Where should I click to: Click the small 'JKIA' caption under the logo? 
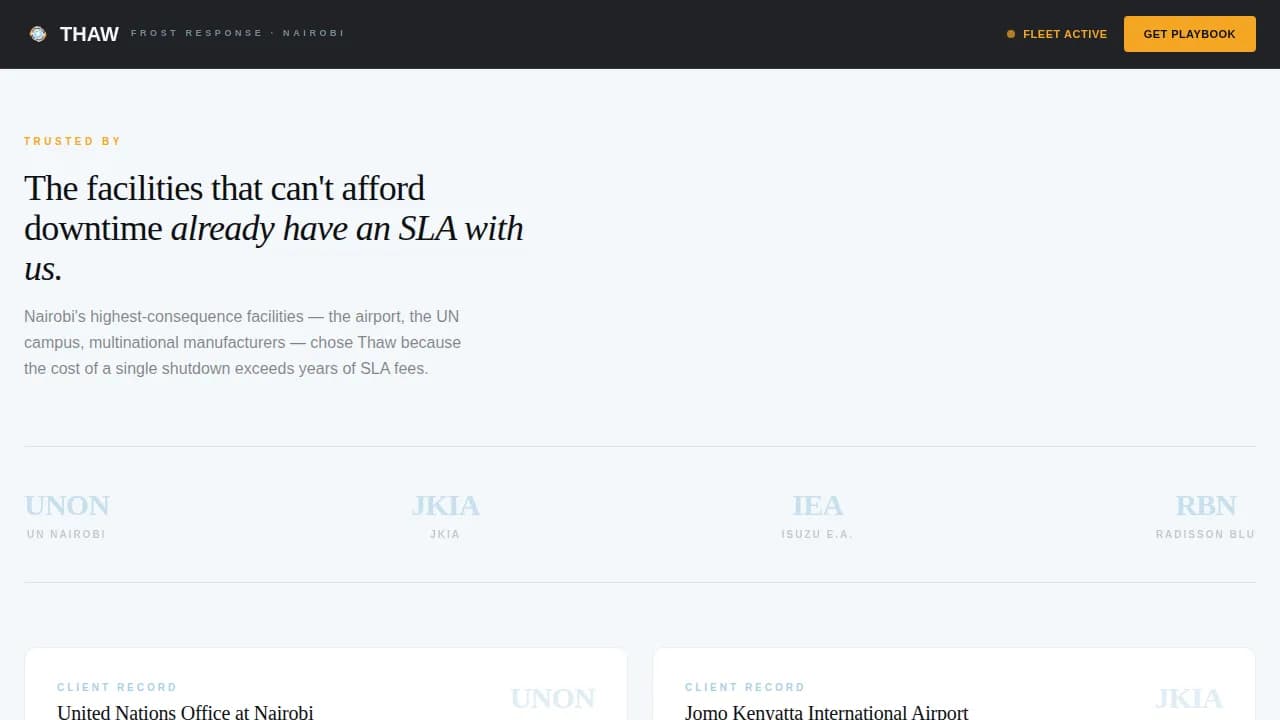(x=445, y=534)
